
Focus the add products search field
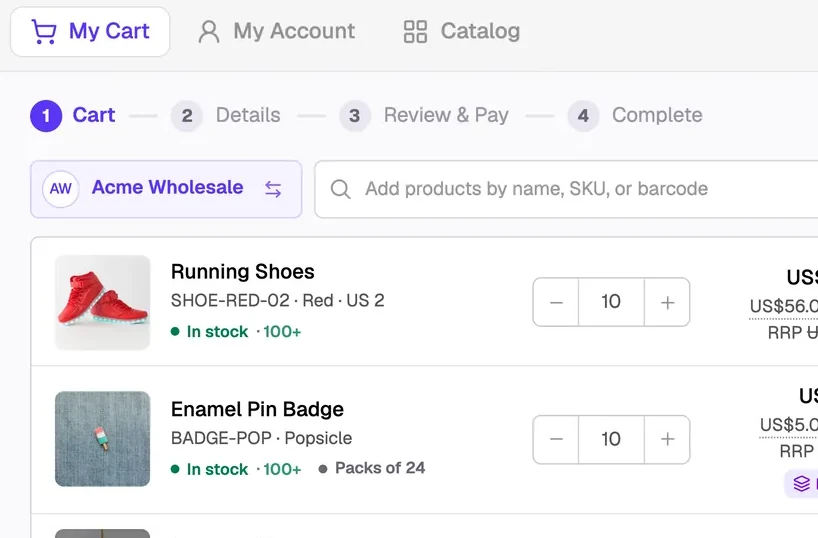[566, 189]
